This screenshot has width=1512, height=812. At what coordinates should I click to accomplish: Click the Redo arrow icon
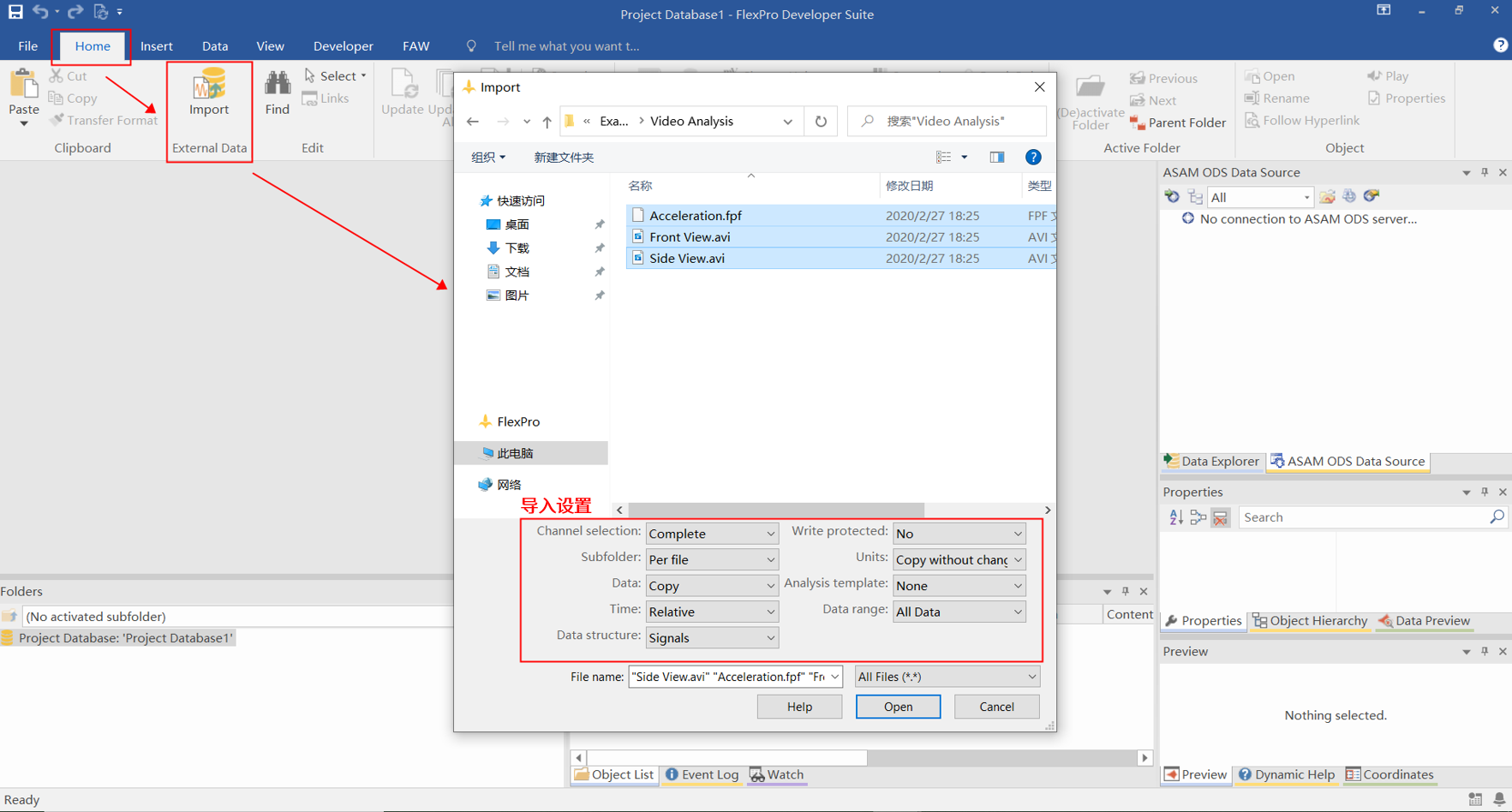(75, 12)
